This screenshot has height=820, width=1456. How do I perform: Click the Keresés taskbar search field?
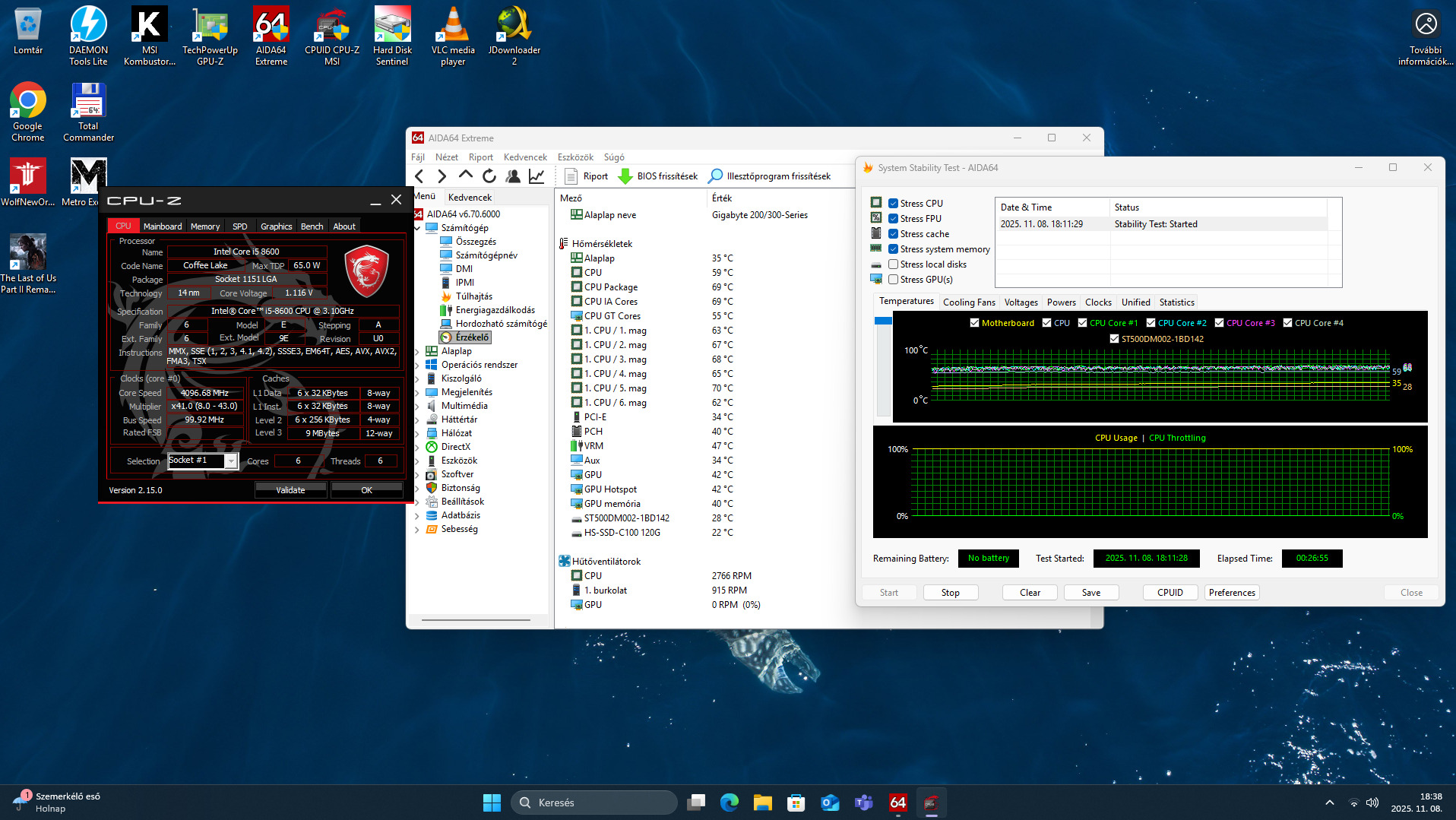(x=594, y=803)
